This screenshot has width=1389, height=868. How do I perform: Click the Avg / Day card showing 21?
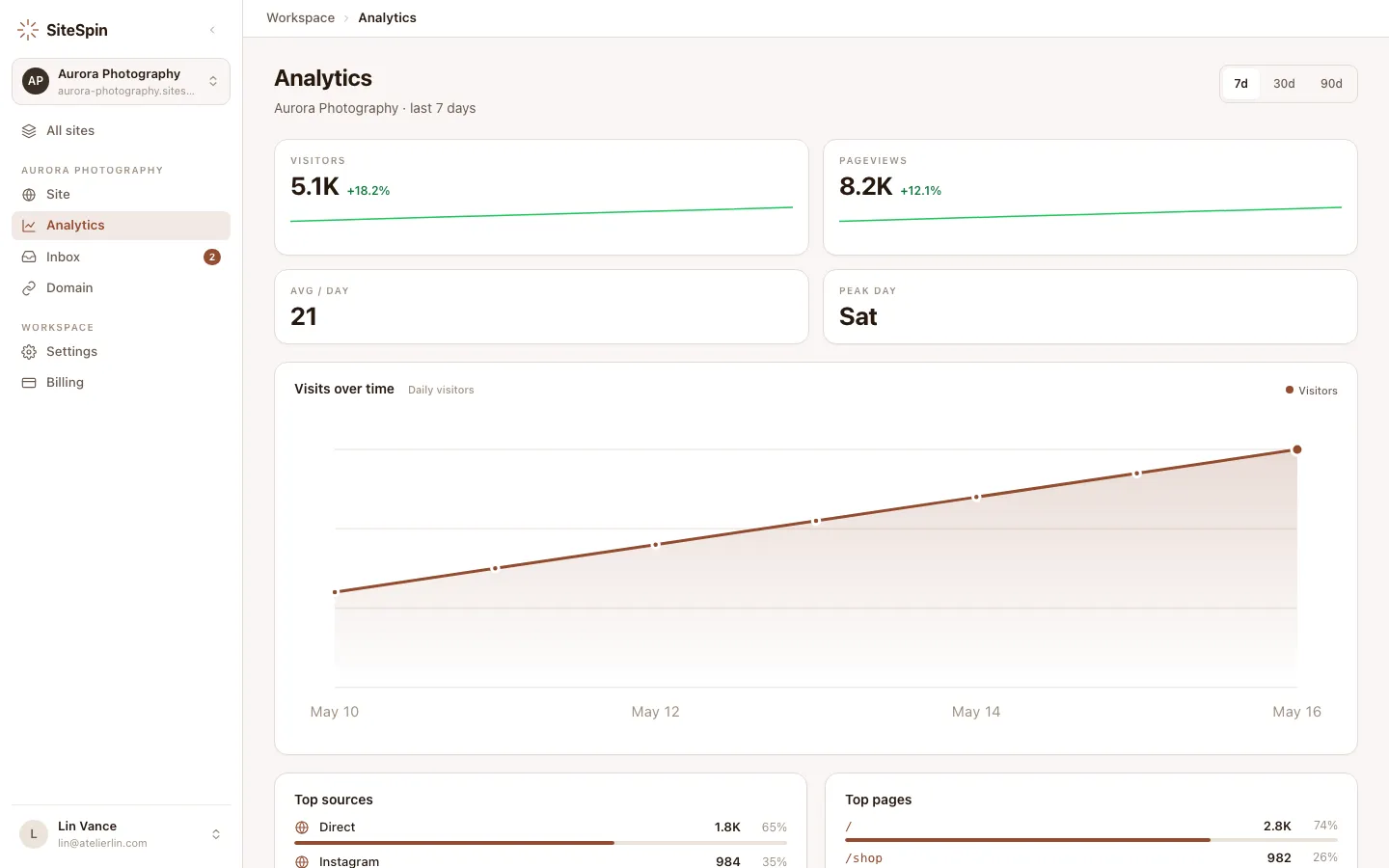coord(541,307)
